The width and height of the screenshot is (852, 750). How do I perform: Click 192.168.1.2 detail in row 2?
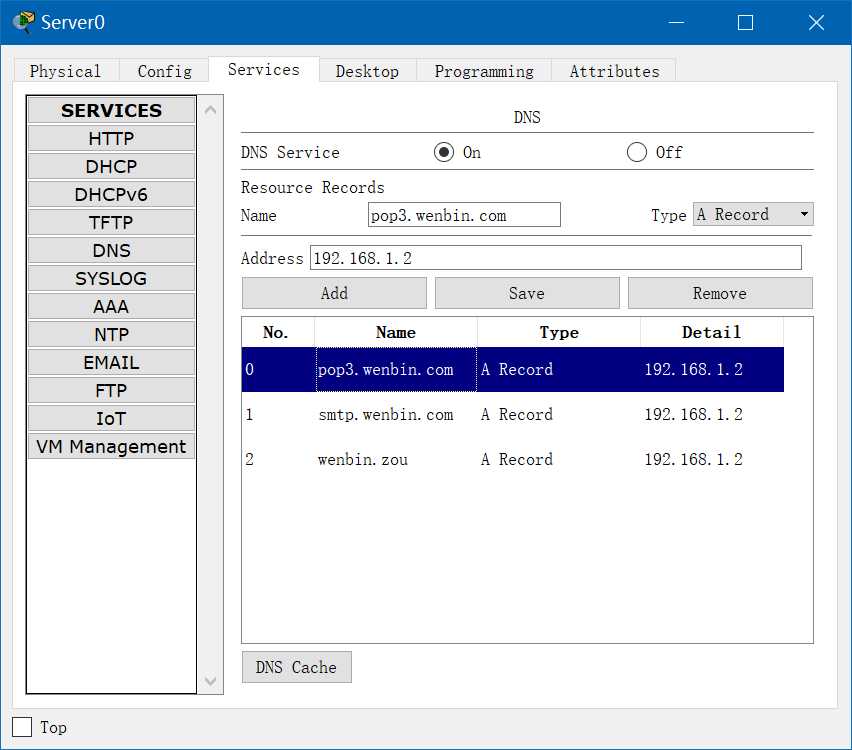(x=693, y=459)
